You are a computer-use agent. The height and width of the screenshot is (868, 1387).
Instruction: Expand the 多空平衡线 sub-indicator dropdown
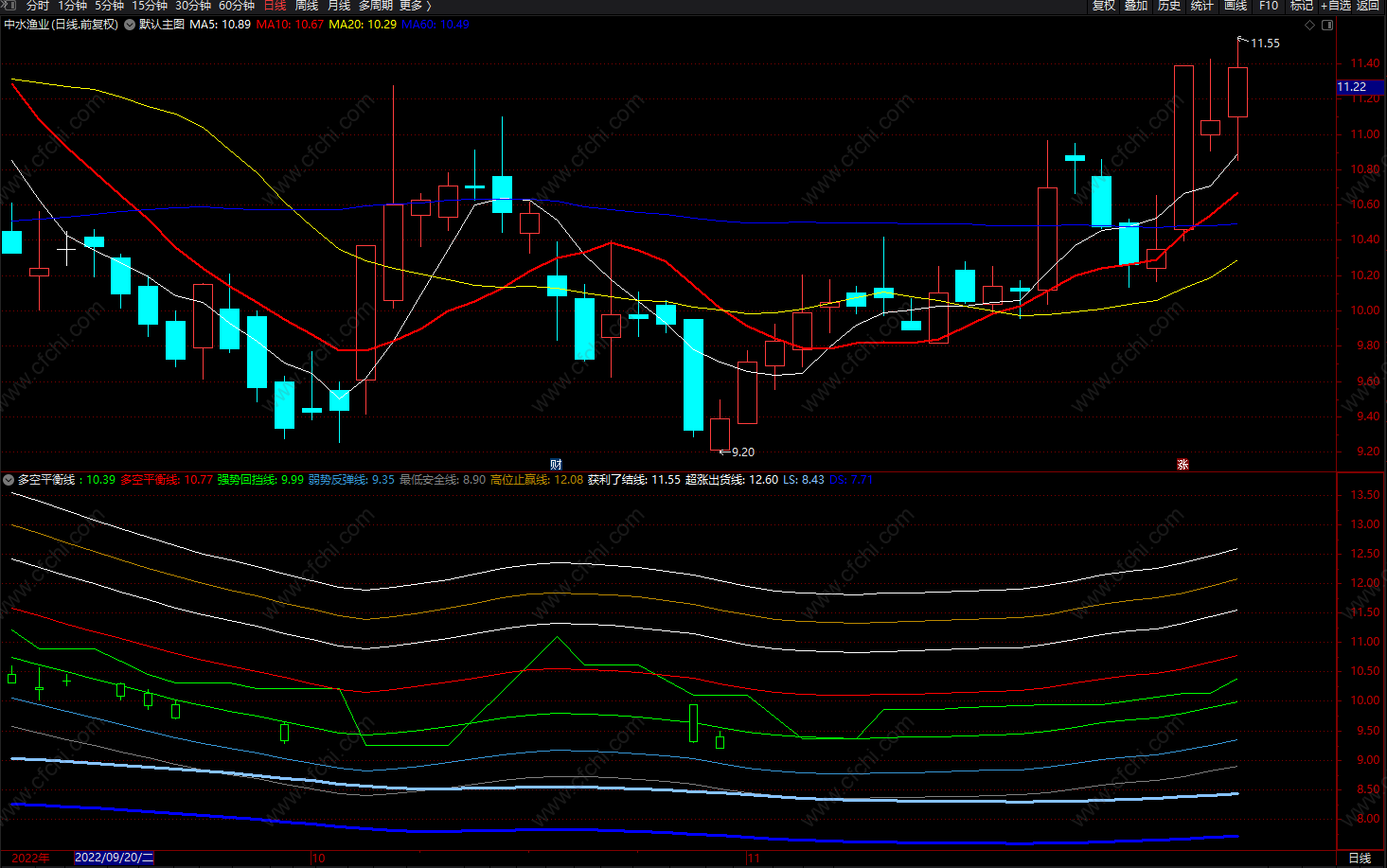(9, 480)
